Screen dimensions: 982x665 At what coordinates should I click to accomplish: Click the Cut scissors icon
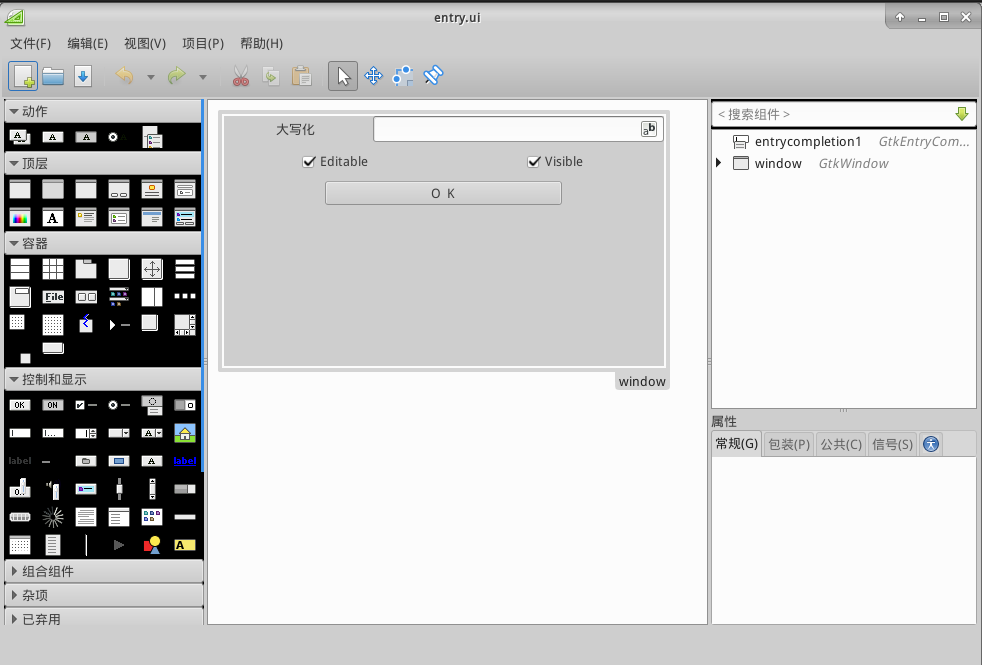pos(240,76)
